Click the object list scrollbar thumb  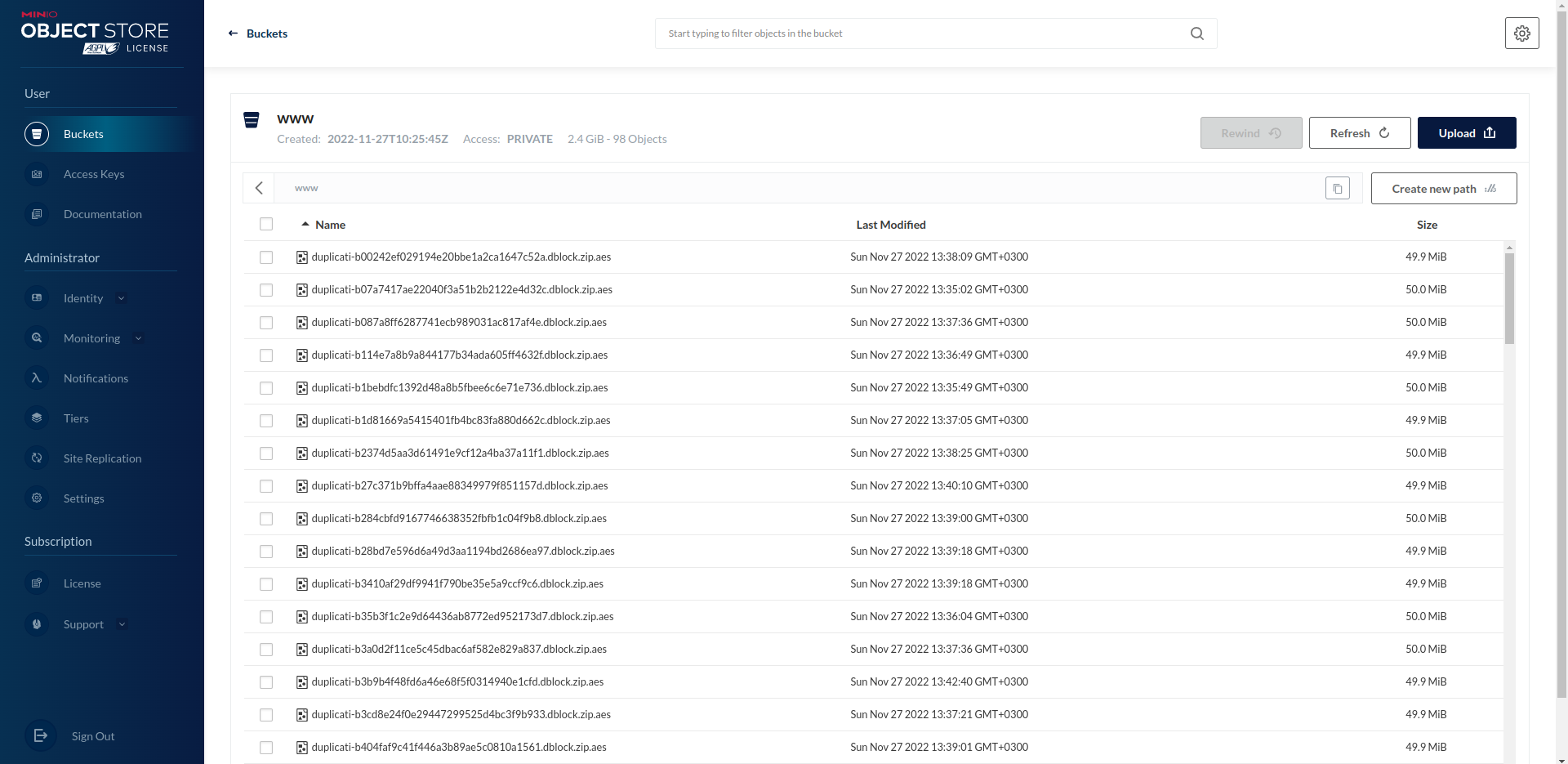(x=1509, y=298)
